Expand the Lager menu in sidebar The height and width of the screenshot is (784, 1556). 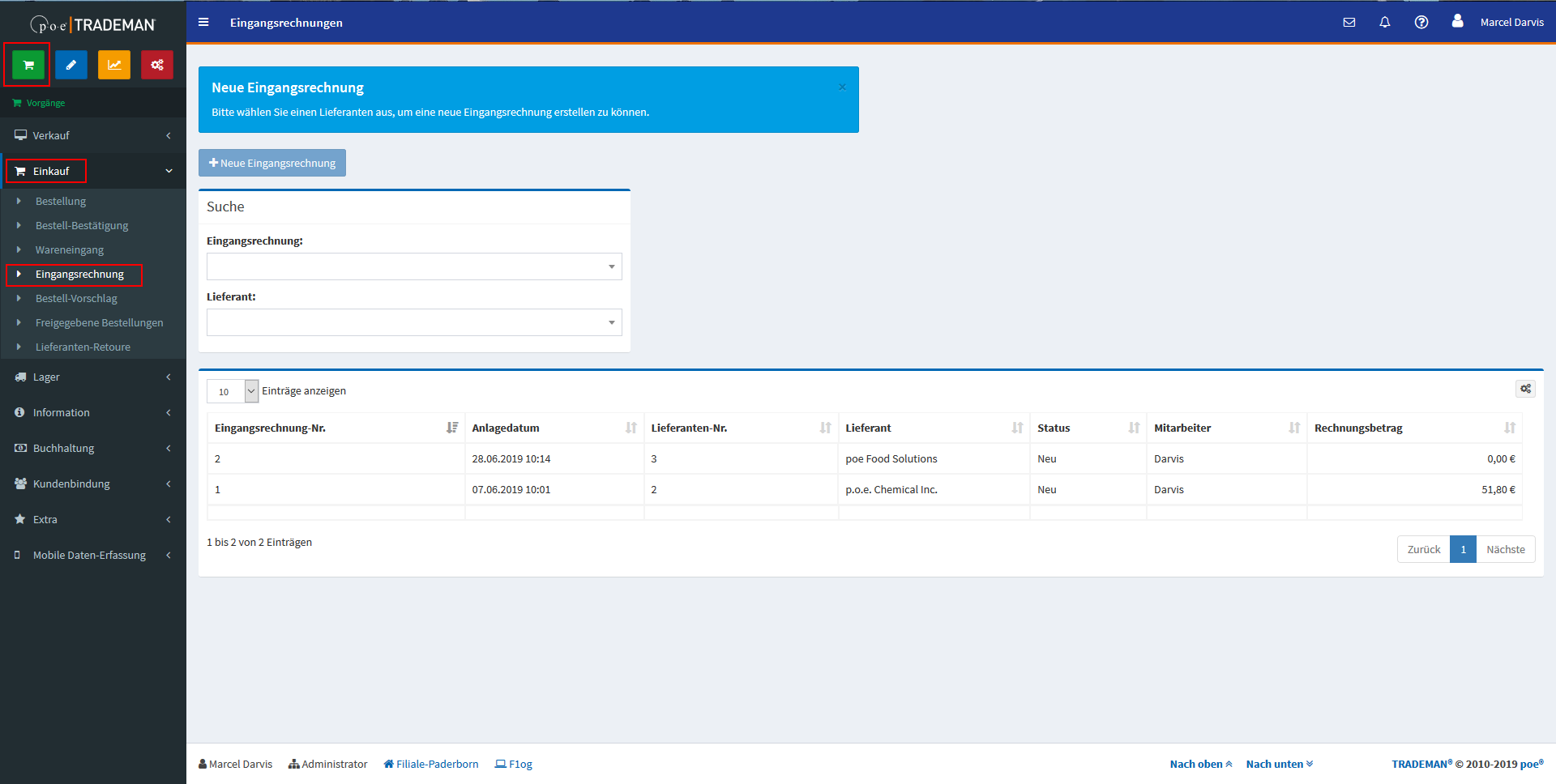(x=93, y=377)
